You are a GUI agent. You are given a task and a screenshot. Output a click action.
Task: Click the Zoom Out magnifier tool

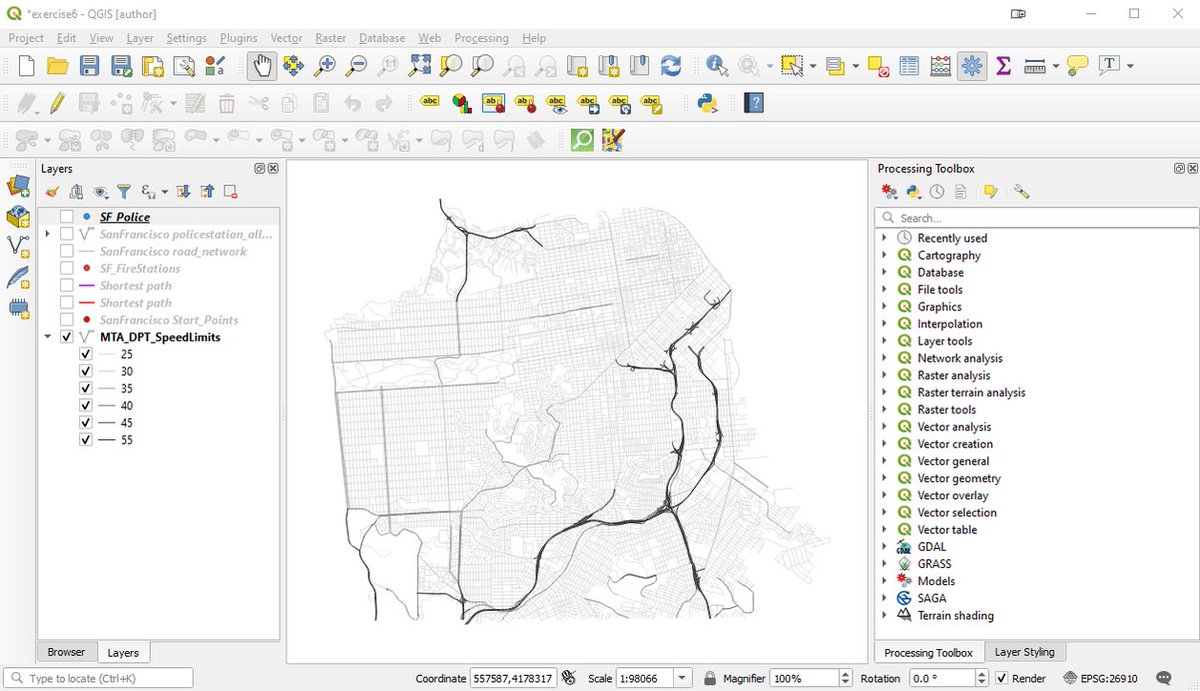pos(356,66)
